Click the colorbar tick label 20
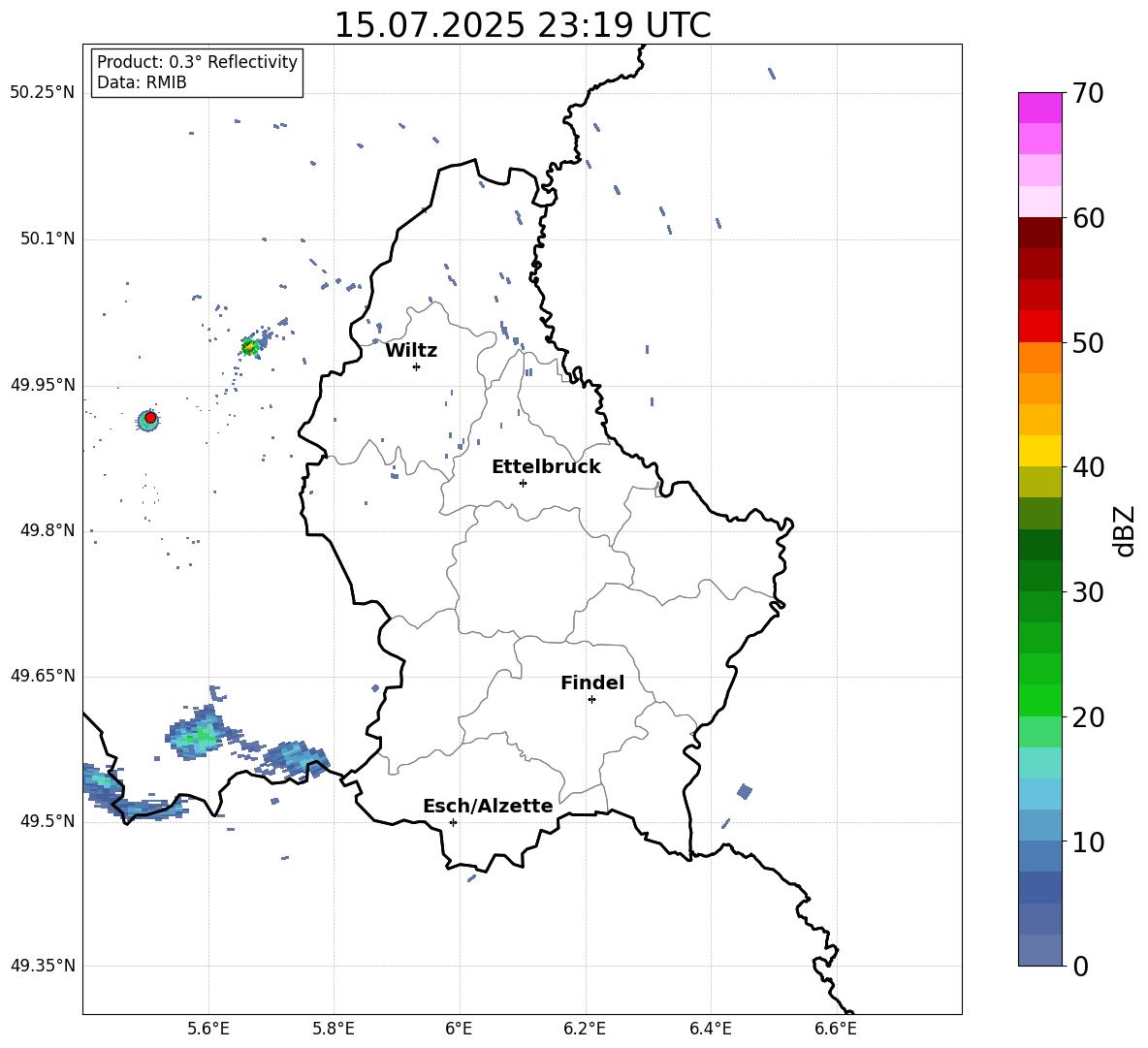The height and width of the screenshot is (1048, 1148). [x=1088, y=717]
